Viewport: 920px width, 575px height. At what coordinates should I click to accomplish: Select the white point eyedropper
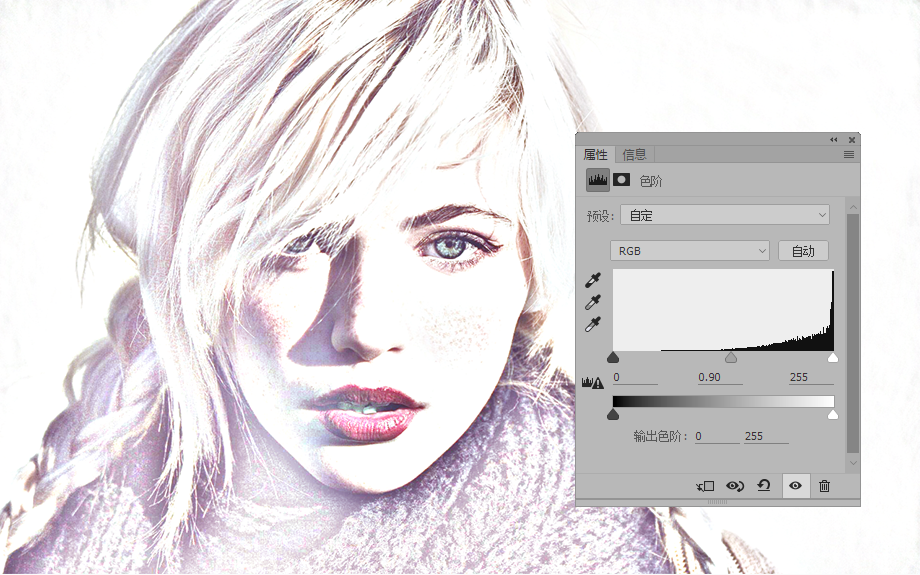click(593, 324)
